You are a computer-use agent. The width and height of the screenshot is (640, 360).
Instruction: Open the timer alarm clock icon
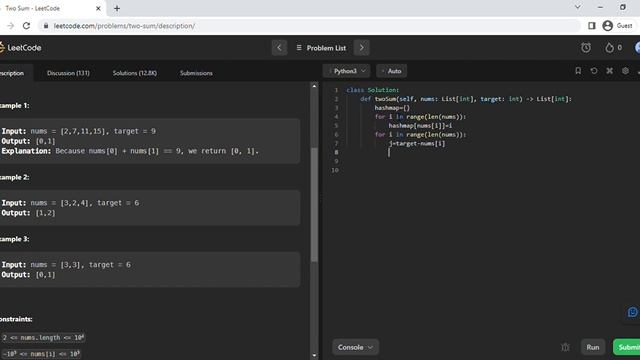click(x=586, y=48)
